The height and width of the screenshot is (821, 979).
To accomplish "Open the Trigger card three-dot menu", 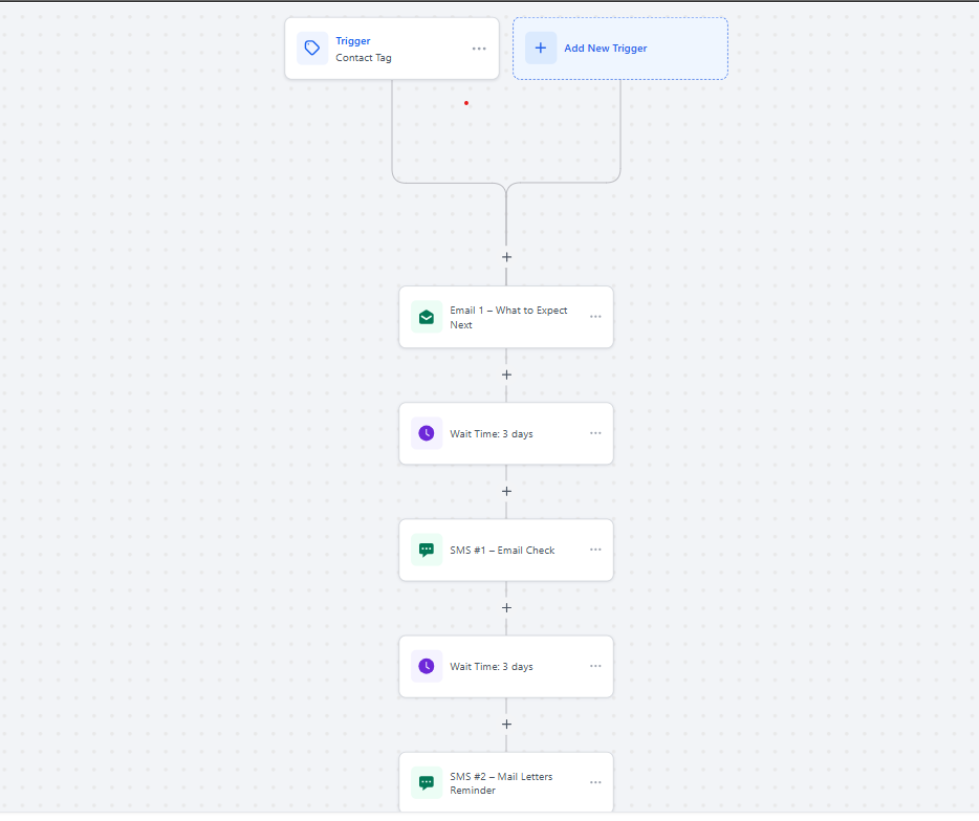I will [x=479, y=49].
